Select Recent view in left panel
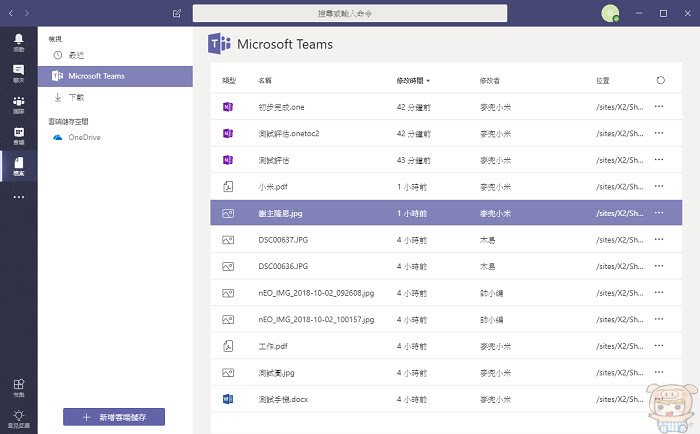Image resolution: width=700 pixels, height=434 pixels. click(115, 55)
